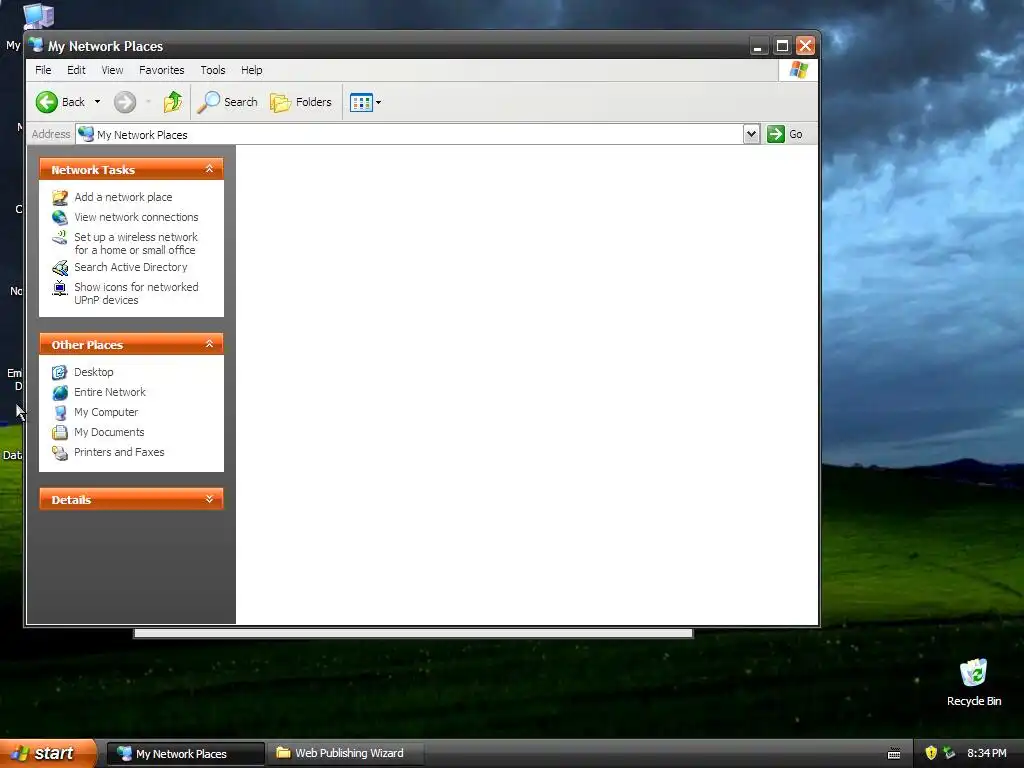Click View network connections link
Image resolution: width=1024 pixels, height=768 pixels.
pos(136,217)
